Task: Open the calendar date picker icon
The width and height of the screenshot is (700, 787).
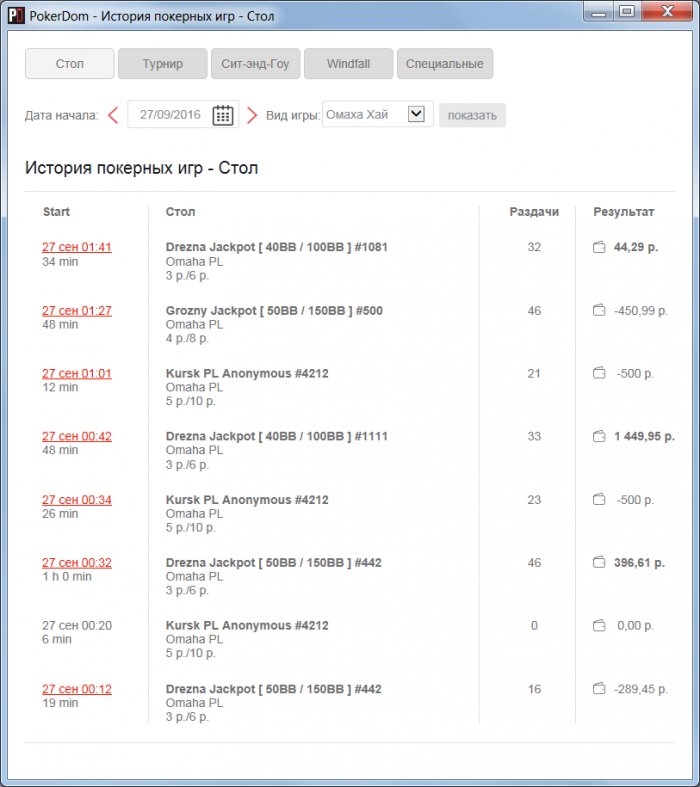Action: coord(223,115)
